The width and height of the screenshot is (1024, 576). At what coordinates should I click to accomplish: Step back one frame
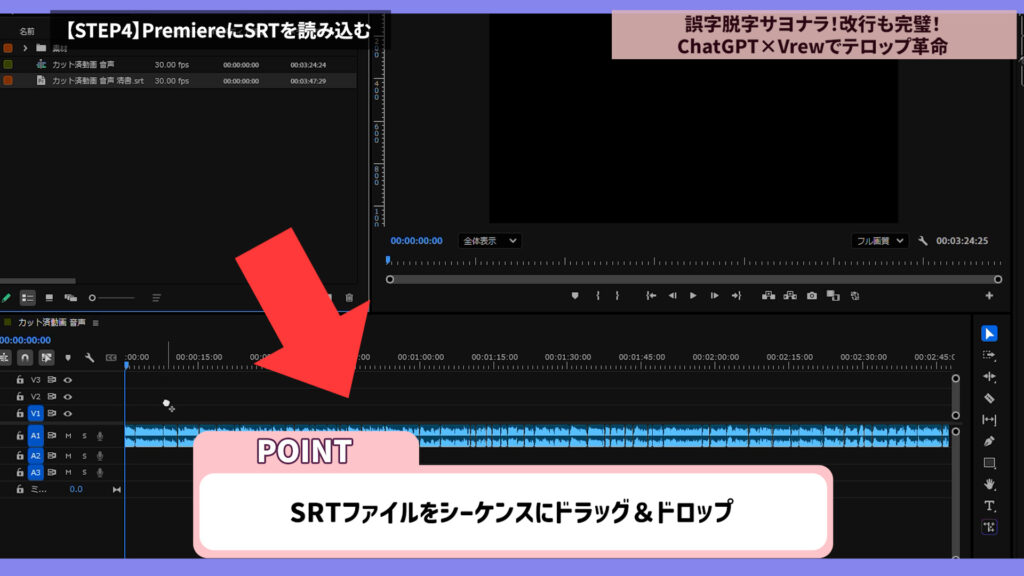(x=672, y=296)
